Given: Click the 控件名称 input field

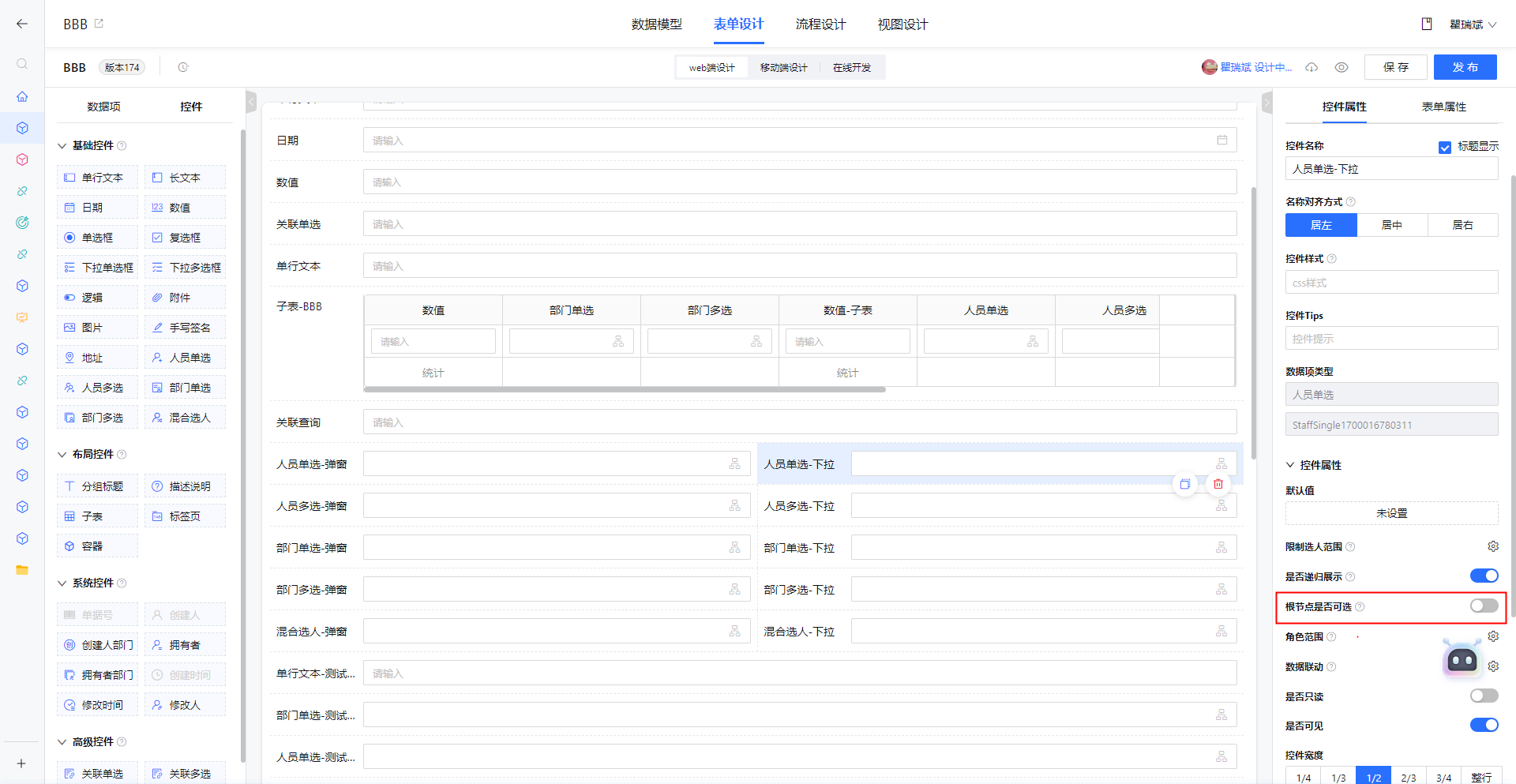Looking at the screenshot, I should click(1392, 169).
